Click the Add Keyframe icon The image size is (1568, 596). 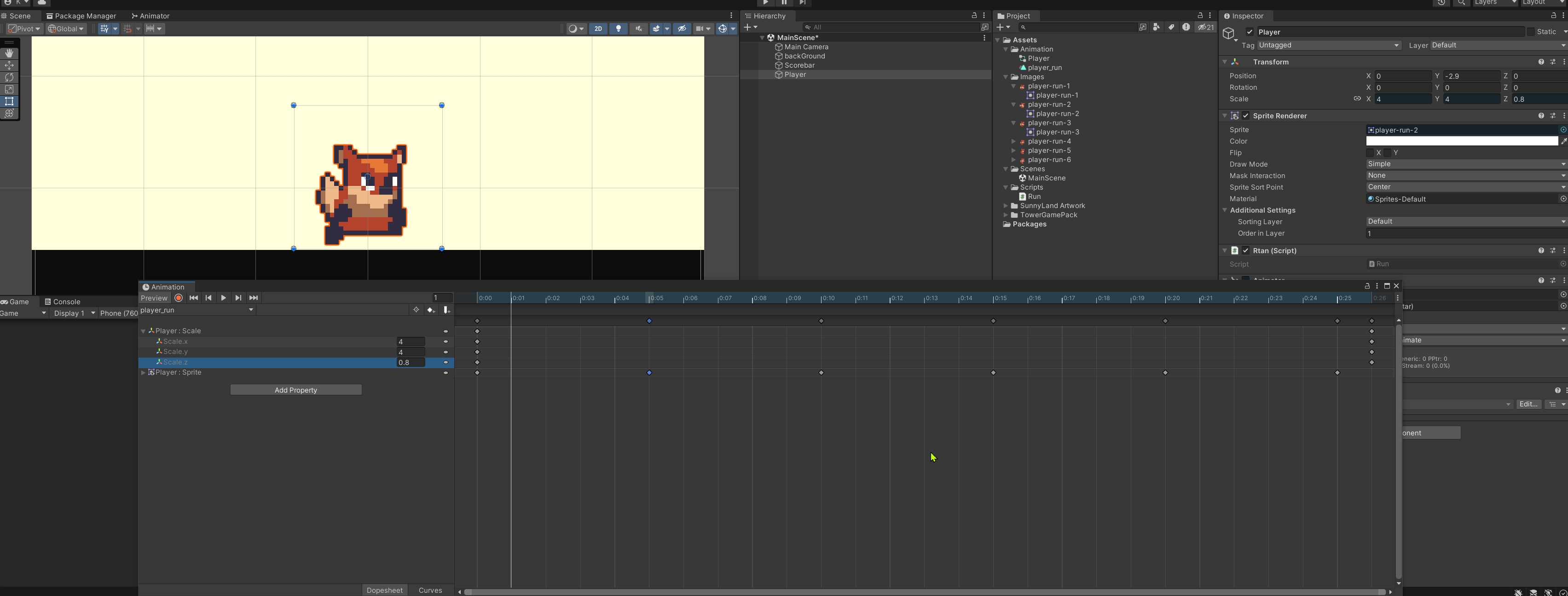click(431, 310)
